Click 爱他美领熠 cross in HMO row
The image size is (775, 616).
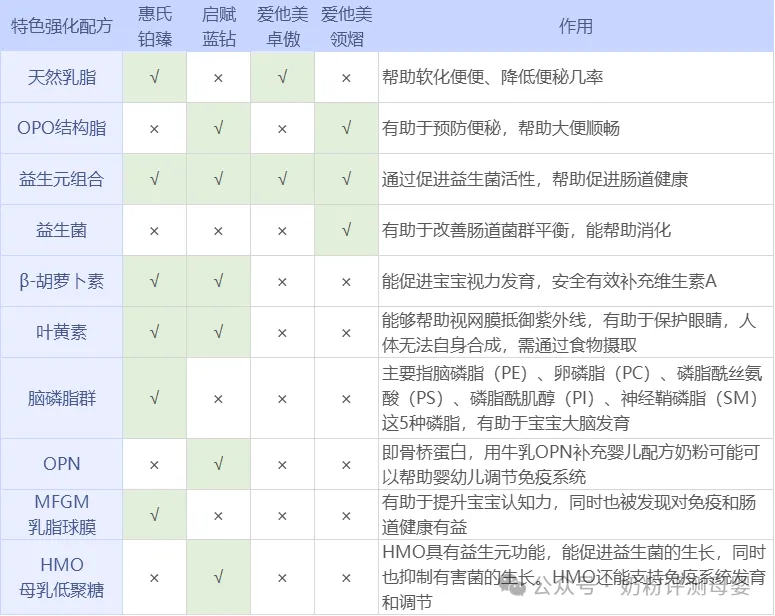tap(346, 578)
